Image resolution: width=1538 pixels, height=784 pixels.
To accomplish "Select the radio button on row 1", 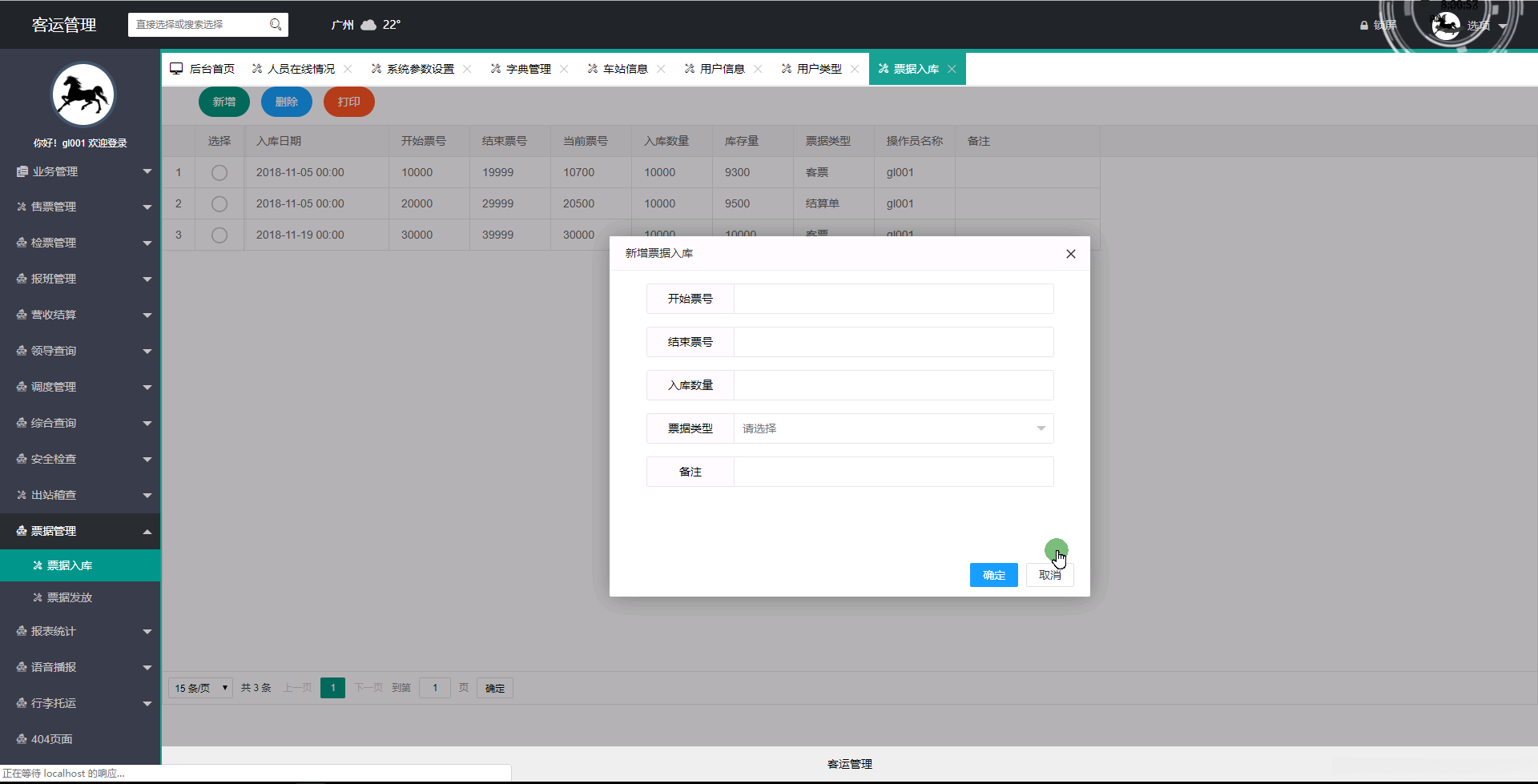I will (219, 172).
